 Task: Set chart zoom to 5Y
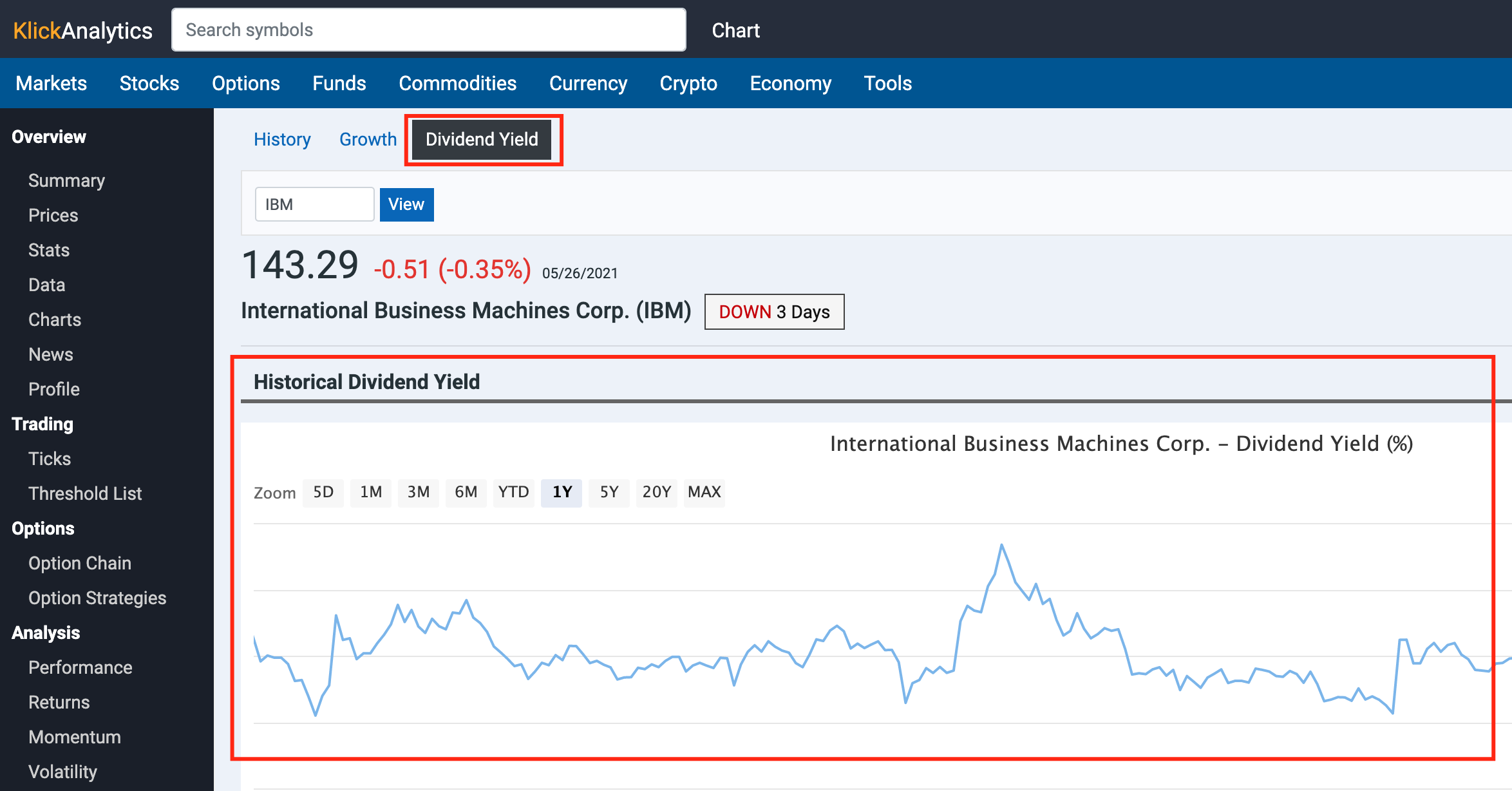pyautogui.click(x=609, y=493)
